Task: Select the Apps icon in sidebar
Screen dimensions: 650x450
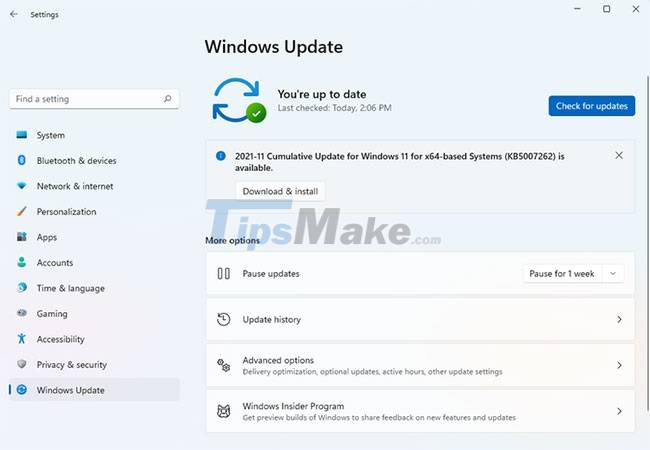Action: click(22, 237)
